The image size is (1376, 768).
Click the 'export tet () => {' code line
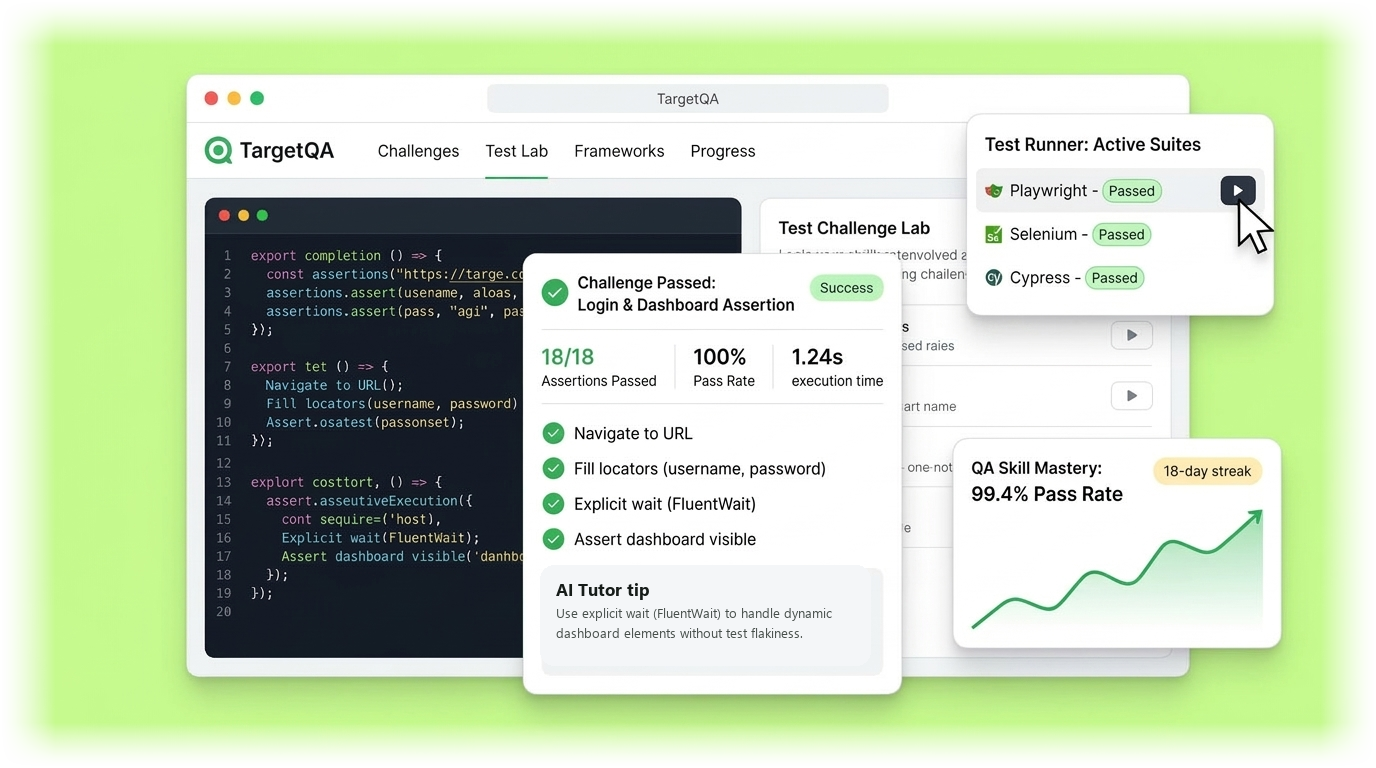(x=319, y=366)
